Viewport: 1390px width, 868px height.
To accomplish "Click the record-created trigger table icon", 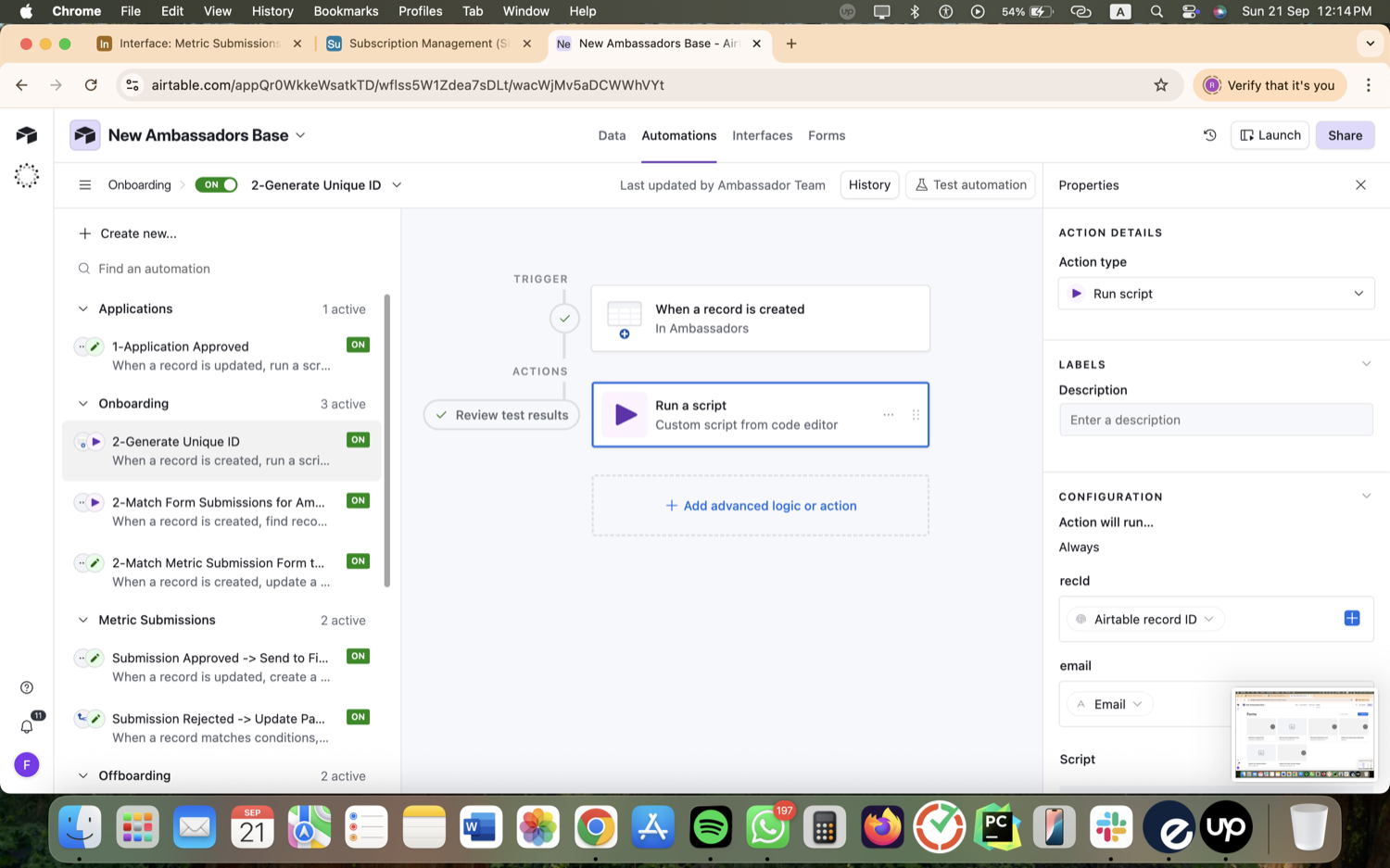I will click(625, 319).
